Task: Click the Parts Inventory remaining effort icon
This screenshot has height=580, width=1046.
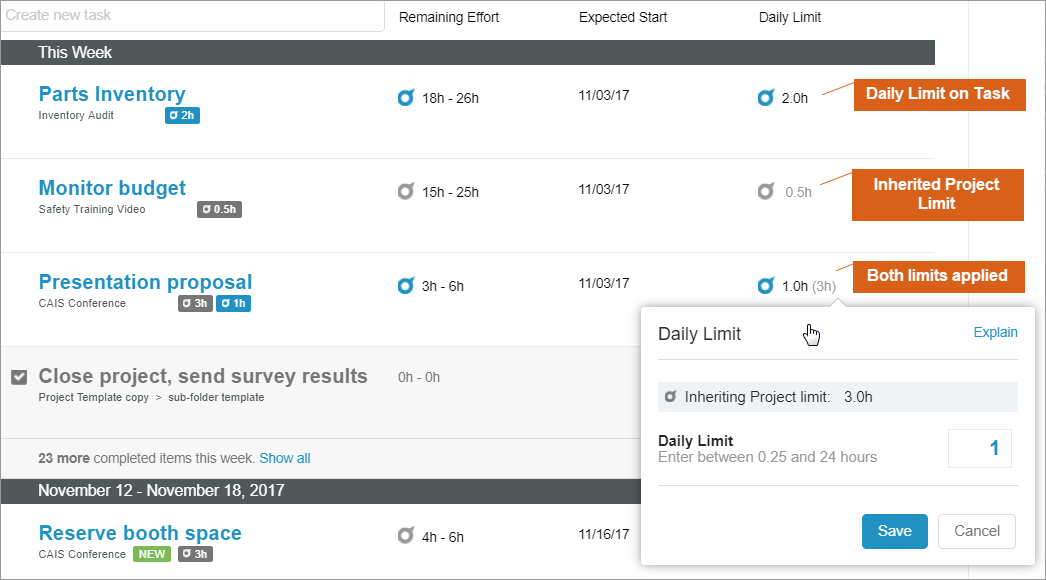Action: pos(405,98)
